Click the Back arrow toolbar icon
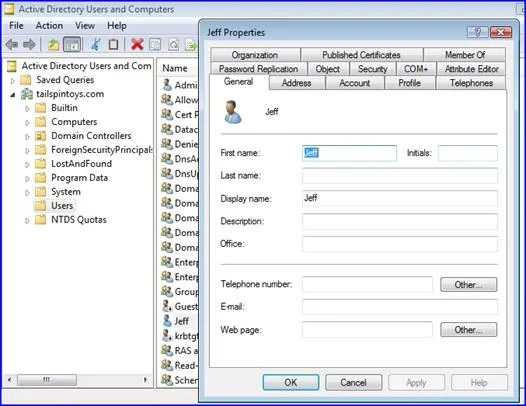Screen dimensions: 526x406 coord(11,44)
